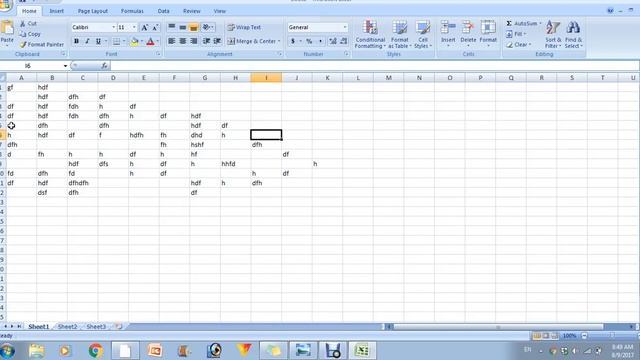Click into the formula bar
The image size is (640, 360).
[x=373, y=66]
